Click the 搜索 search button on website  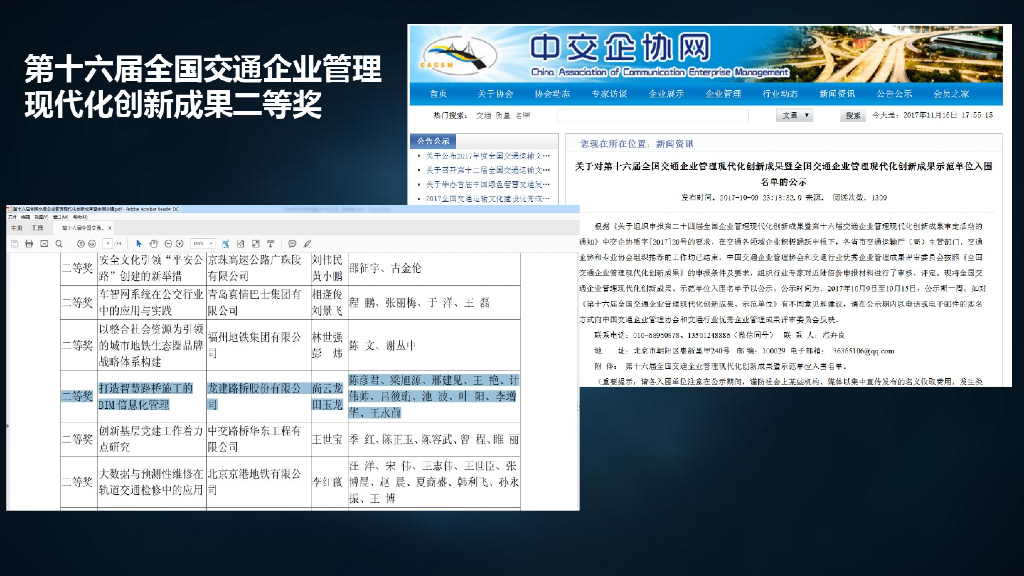pyautogui.click(x=853, y=116)
